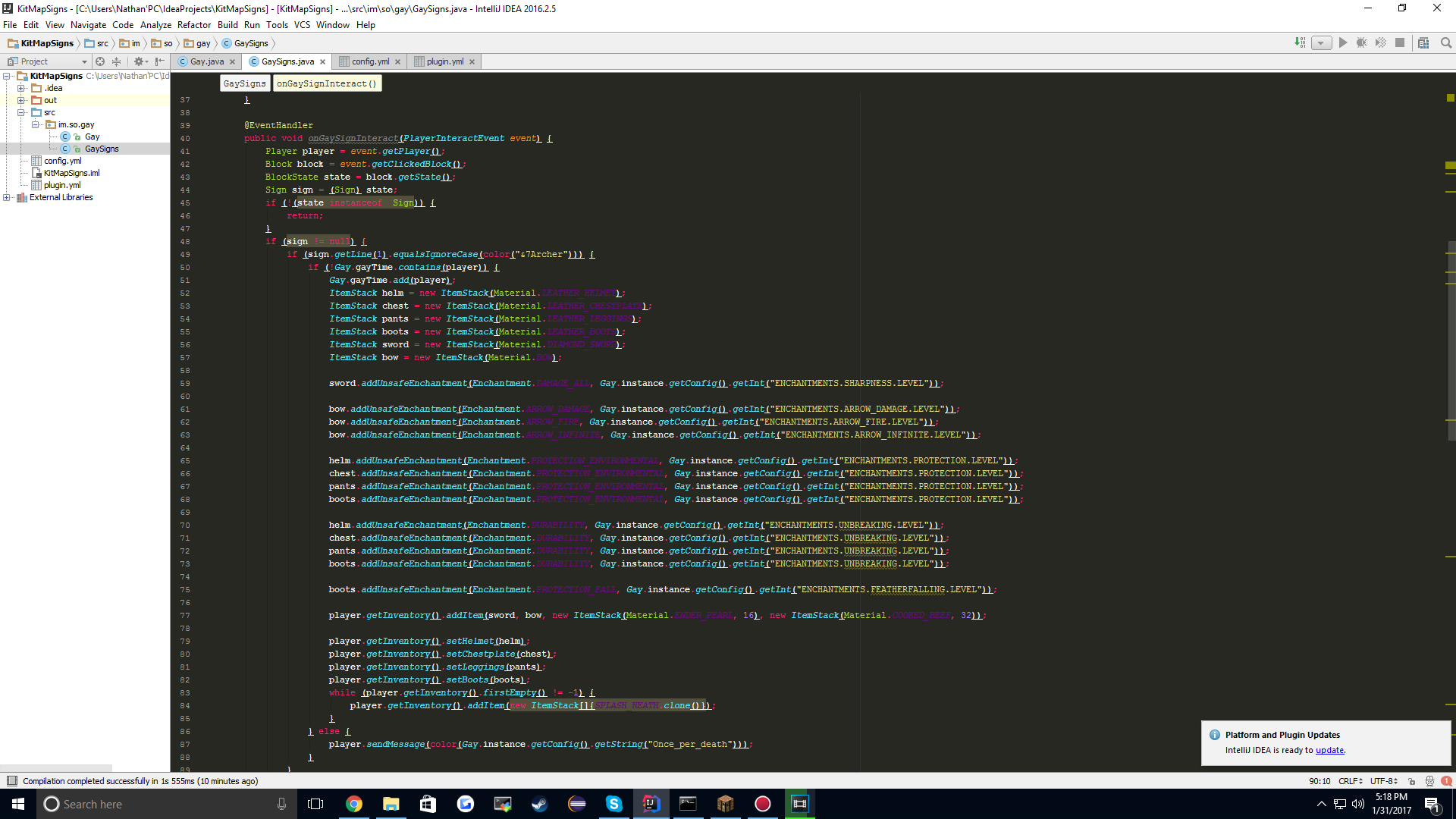Open the Refactor menu
The width and height of the screenshot is (1456, 819).
193,25
